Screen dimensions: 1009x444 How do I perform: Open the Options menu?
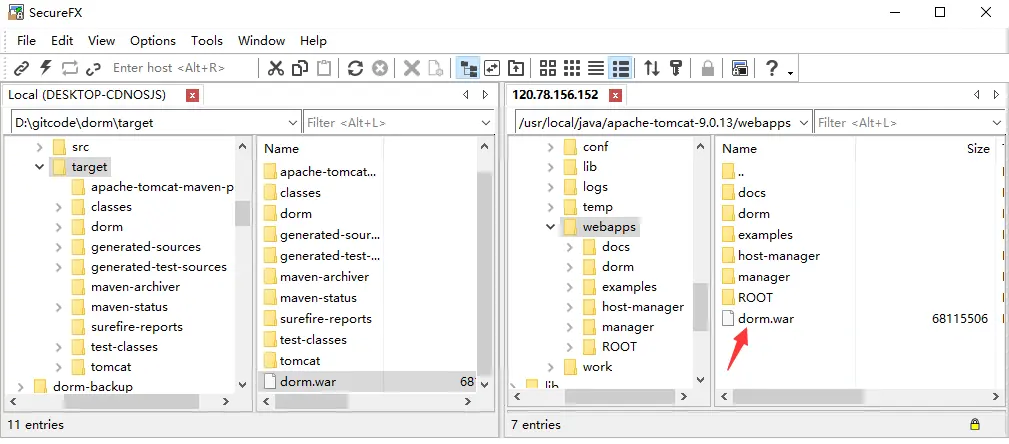pos(153,41)
